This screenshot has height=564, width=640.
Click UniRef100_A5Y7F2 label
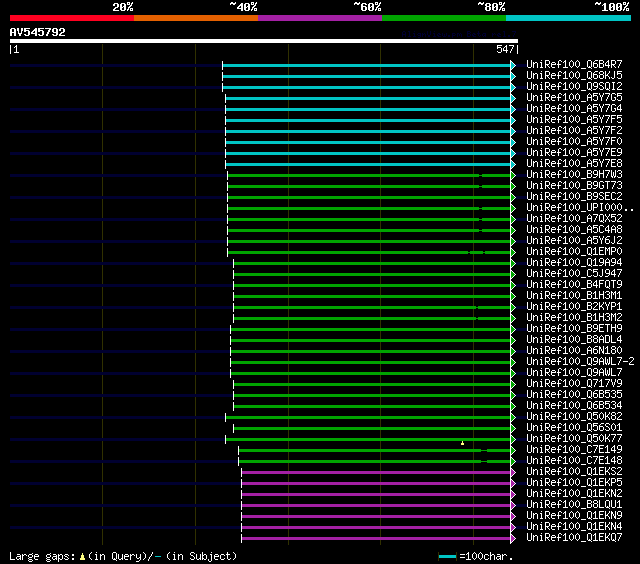574,131
